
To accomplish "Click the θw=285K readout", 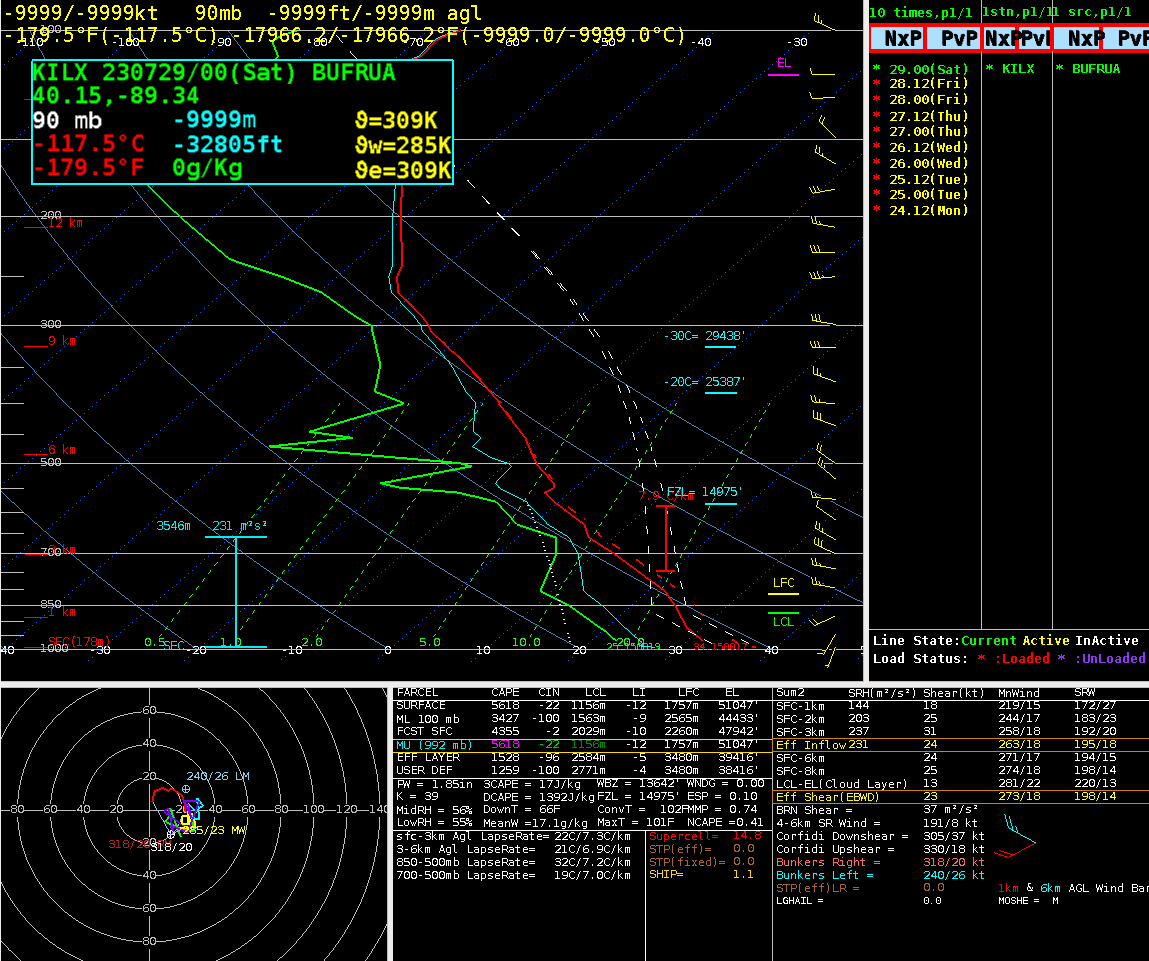I will coord(402,145).
